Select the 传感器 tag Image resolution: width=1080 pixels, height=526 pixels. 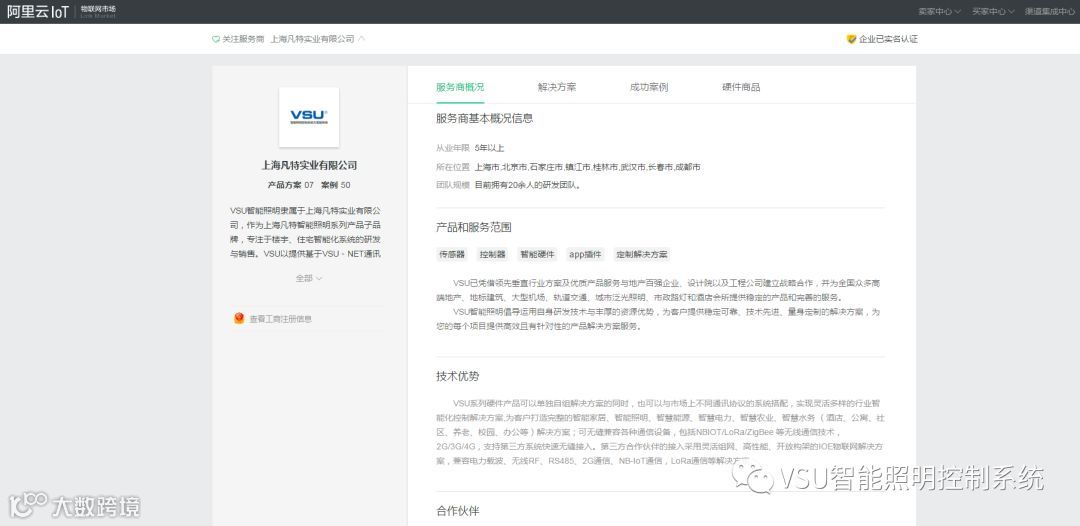[452, 254]
